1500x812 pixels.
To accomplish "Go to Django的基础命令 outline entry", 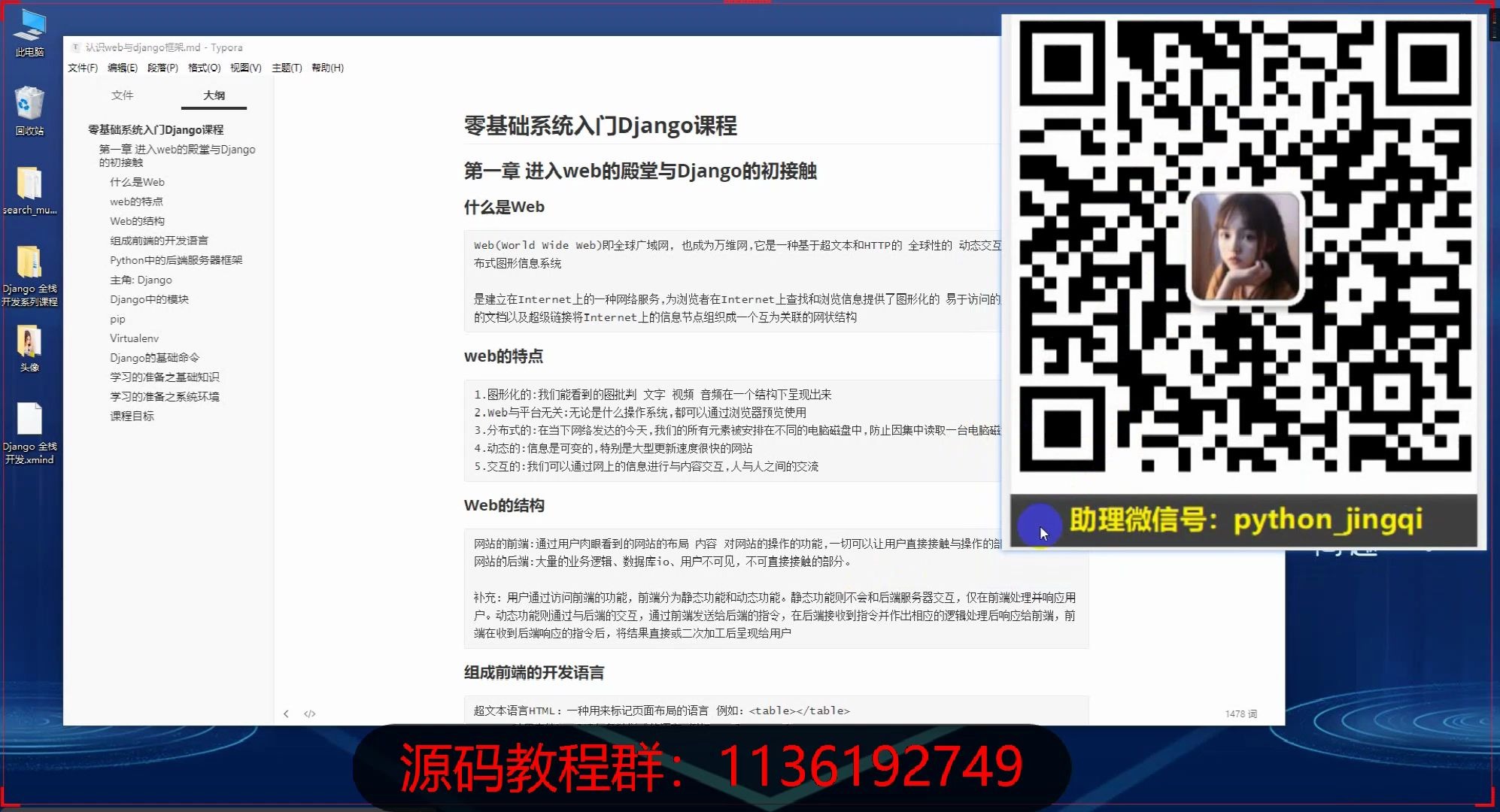I will tap(154, 358).
